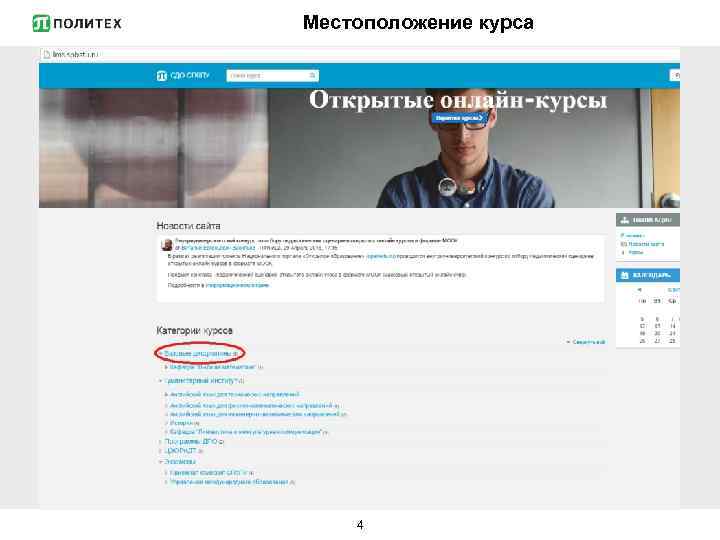Collapse the arrow beside the last top-level category
This screenshot has height=540, width=720.
click(x=161, y=461)
